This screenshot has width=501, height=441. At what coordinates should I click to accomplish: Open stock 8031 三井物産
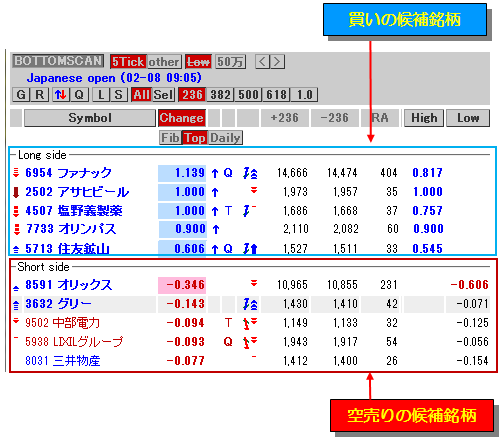pyautogui.click(x=63, y=361)
